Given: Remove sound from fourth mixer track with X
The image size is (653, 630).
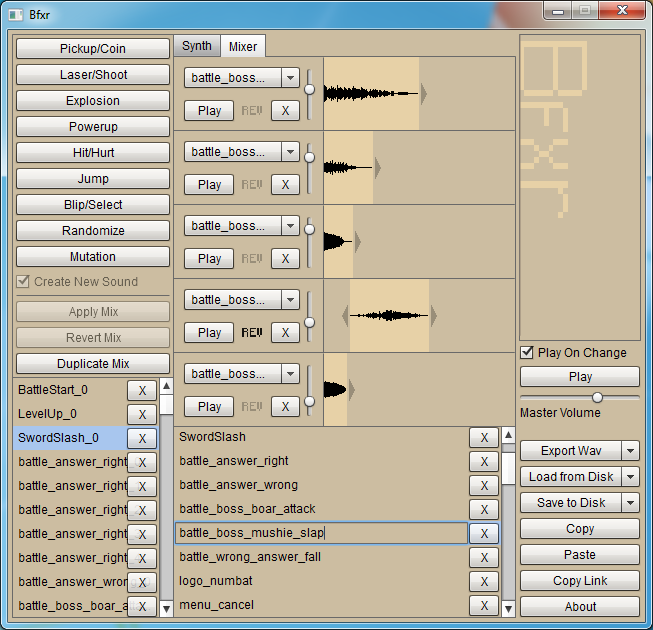Looking at the screenshot, I should coord(285,333).
